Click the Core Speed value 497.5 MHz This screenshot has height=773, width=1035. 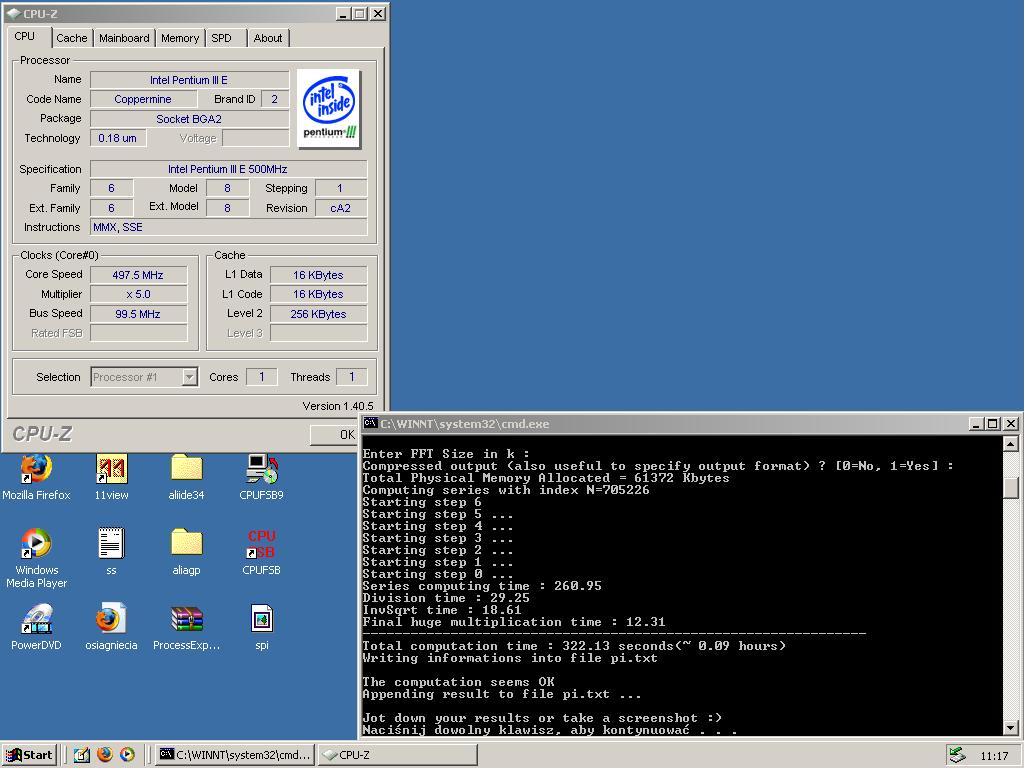pos(139,275)
